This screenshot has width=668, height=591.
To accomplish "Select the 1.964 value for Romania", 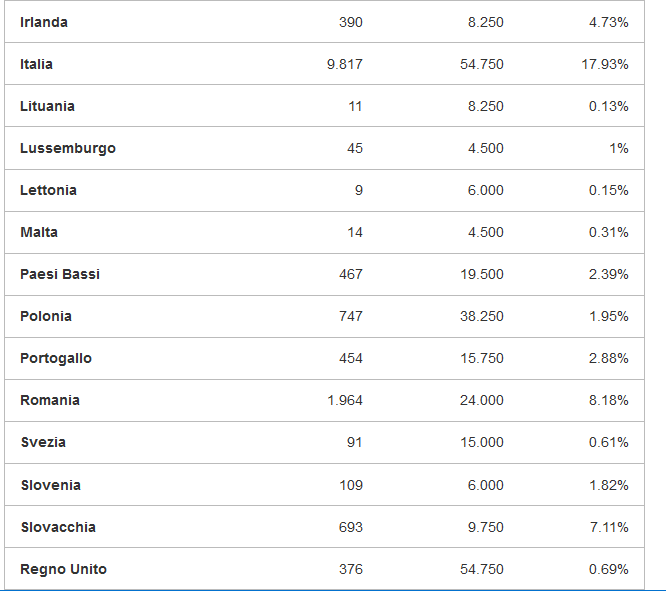I will point(345,400).
